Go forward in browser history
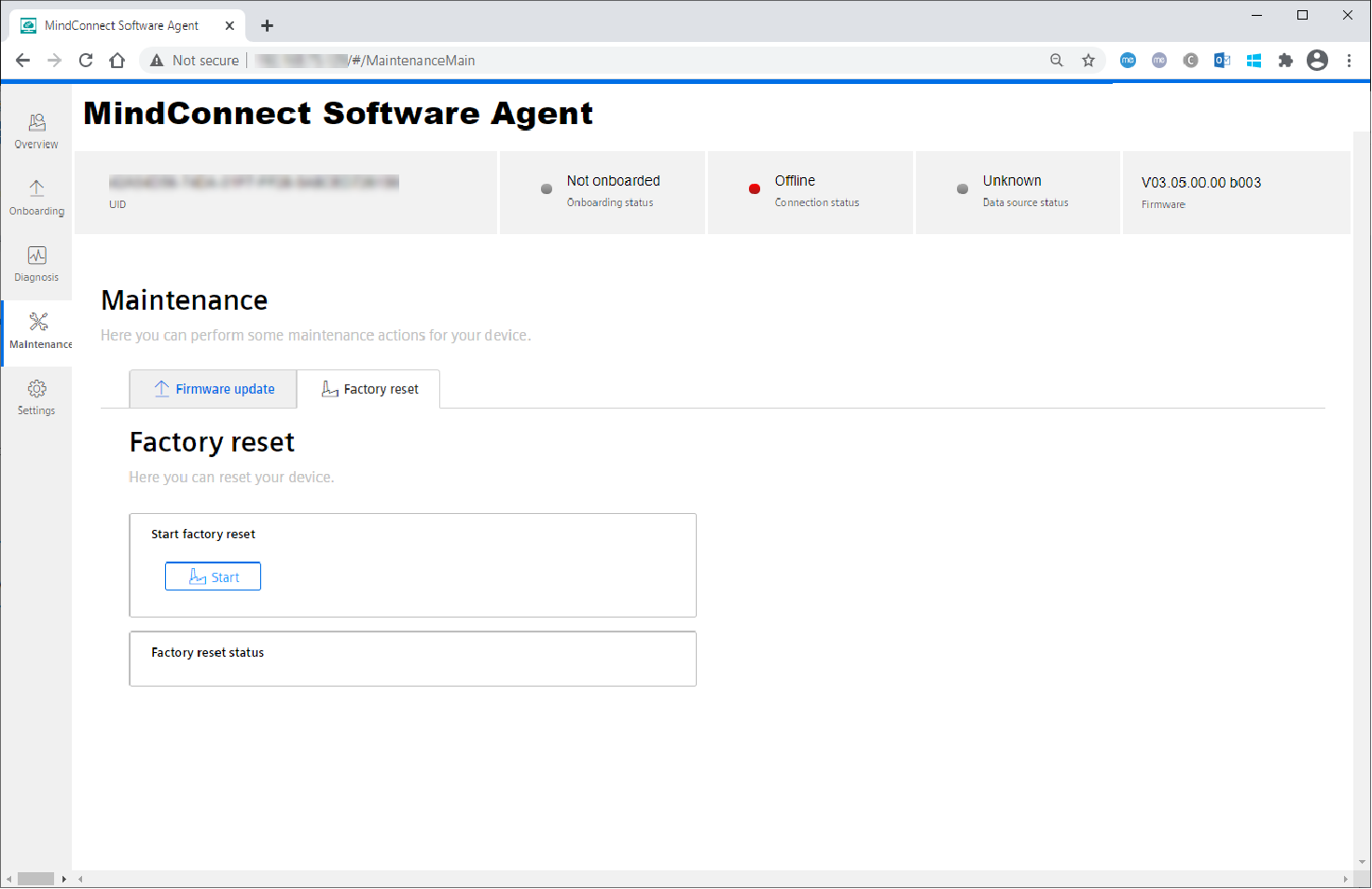 54,61
